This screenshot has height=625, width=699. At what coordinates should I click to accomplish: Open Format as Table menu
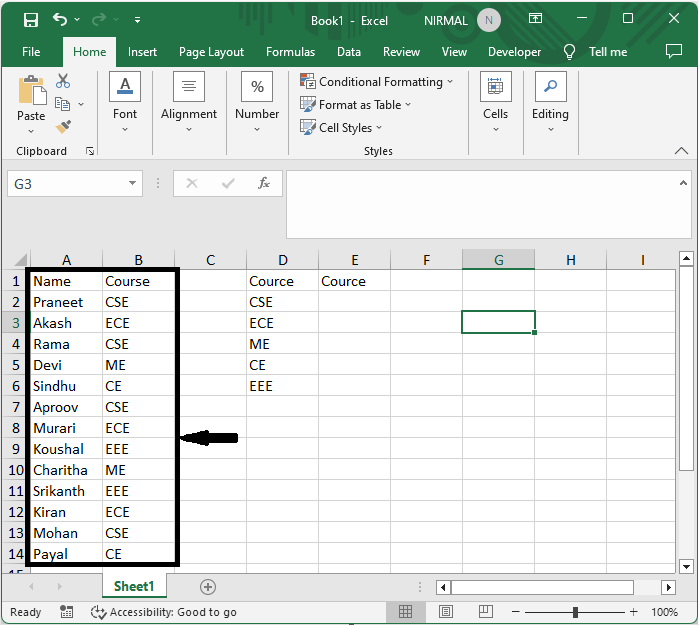coord(355,105)
